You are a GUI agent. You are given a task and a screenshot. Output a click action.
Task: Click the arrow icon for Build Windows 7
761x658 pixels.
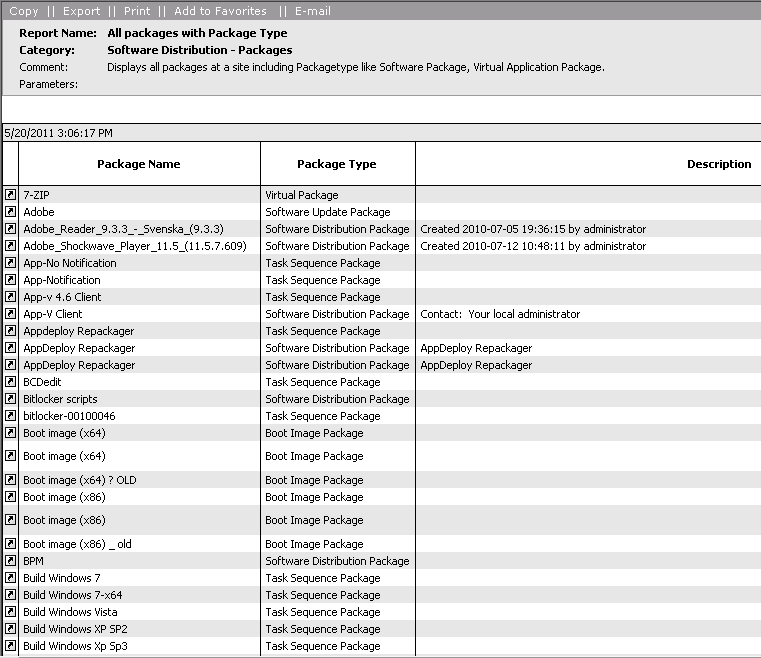(10, 578)
